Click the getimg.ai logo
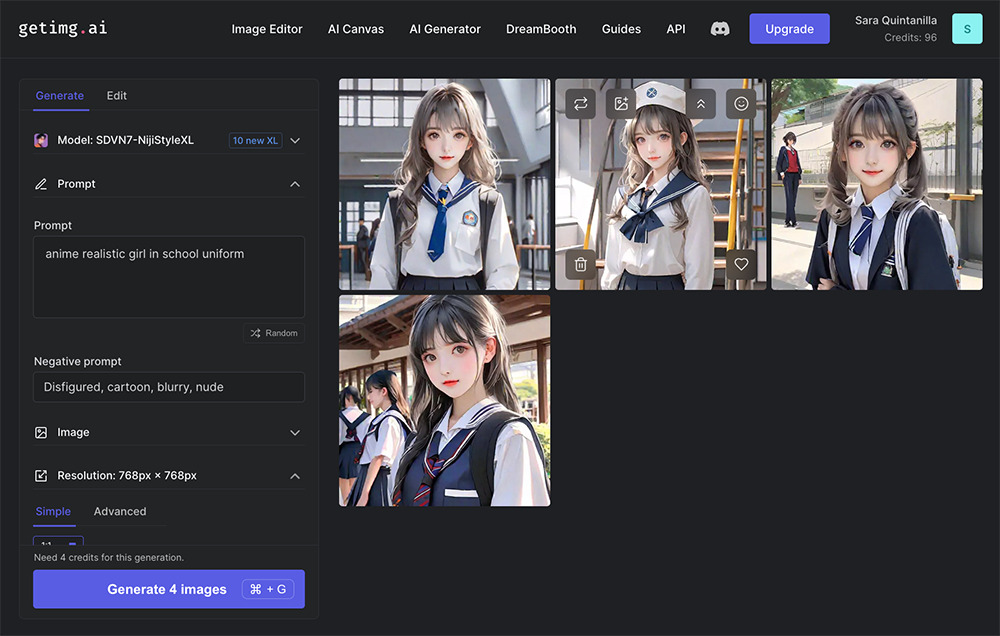The image size is (1000, 636). click(62, 28)
